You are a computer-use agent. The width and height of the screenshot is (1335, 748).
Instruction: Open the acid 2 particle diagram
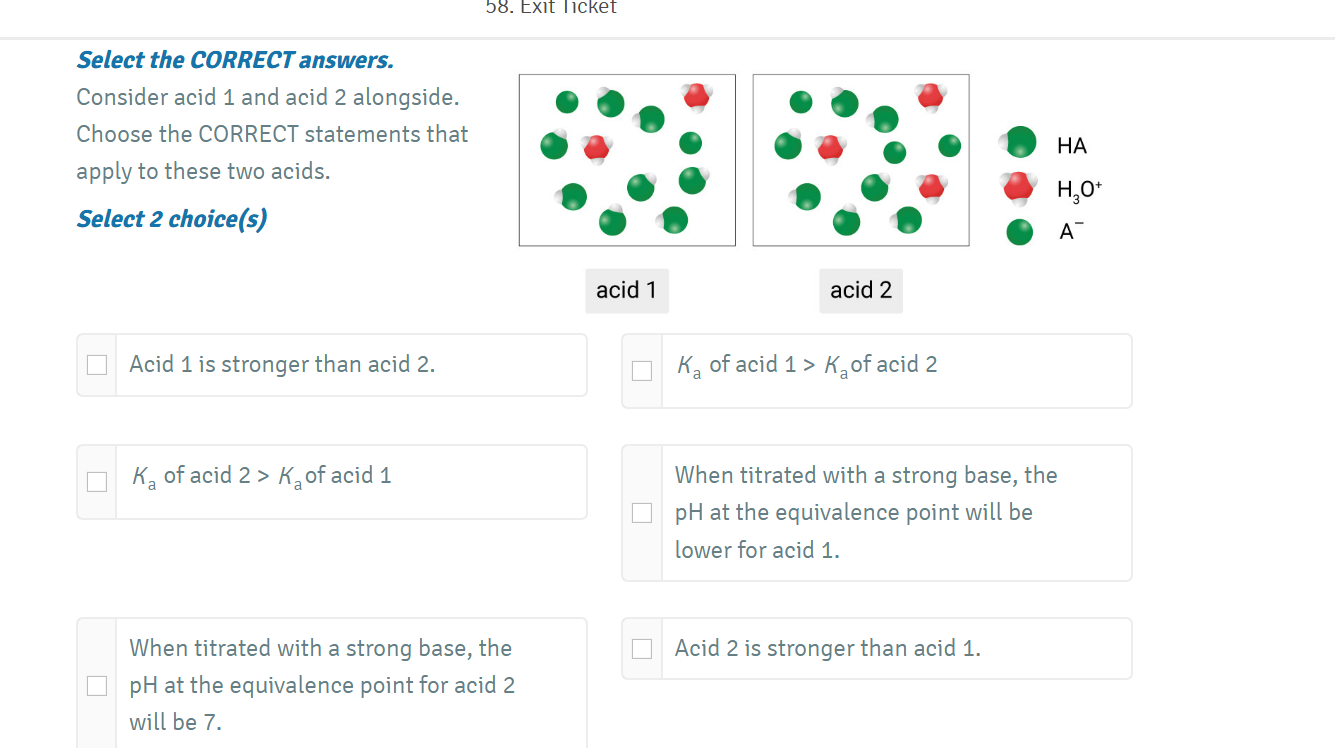click(861, 160)
